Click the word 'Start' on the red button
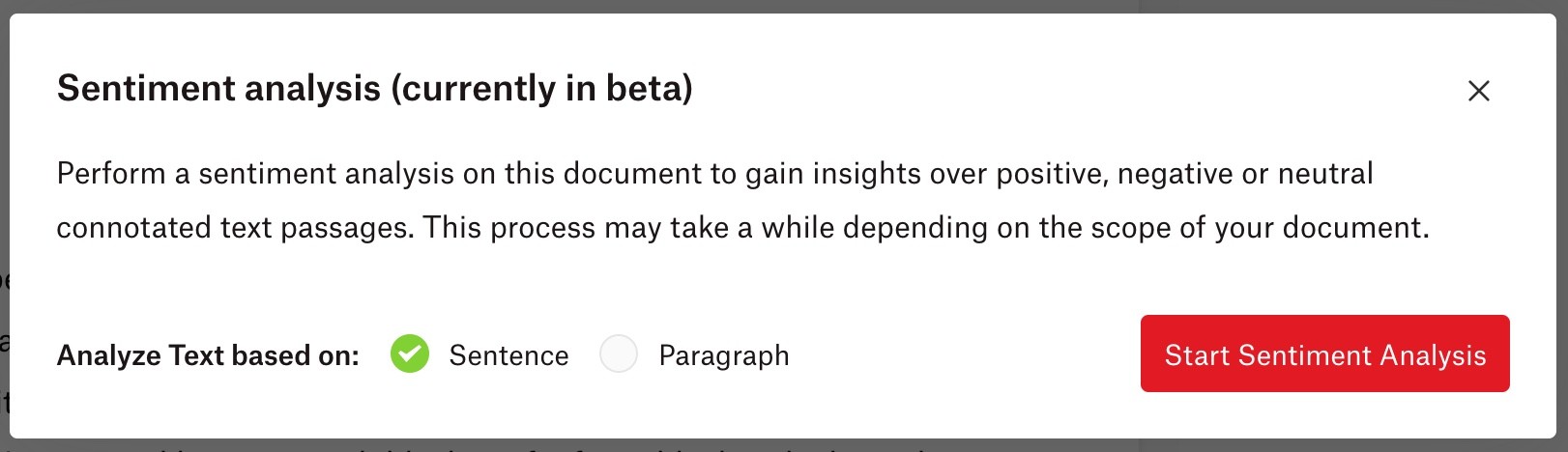 click(1197, 355)
